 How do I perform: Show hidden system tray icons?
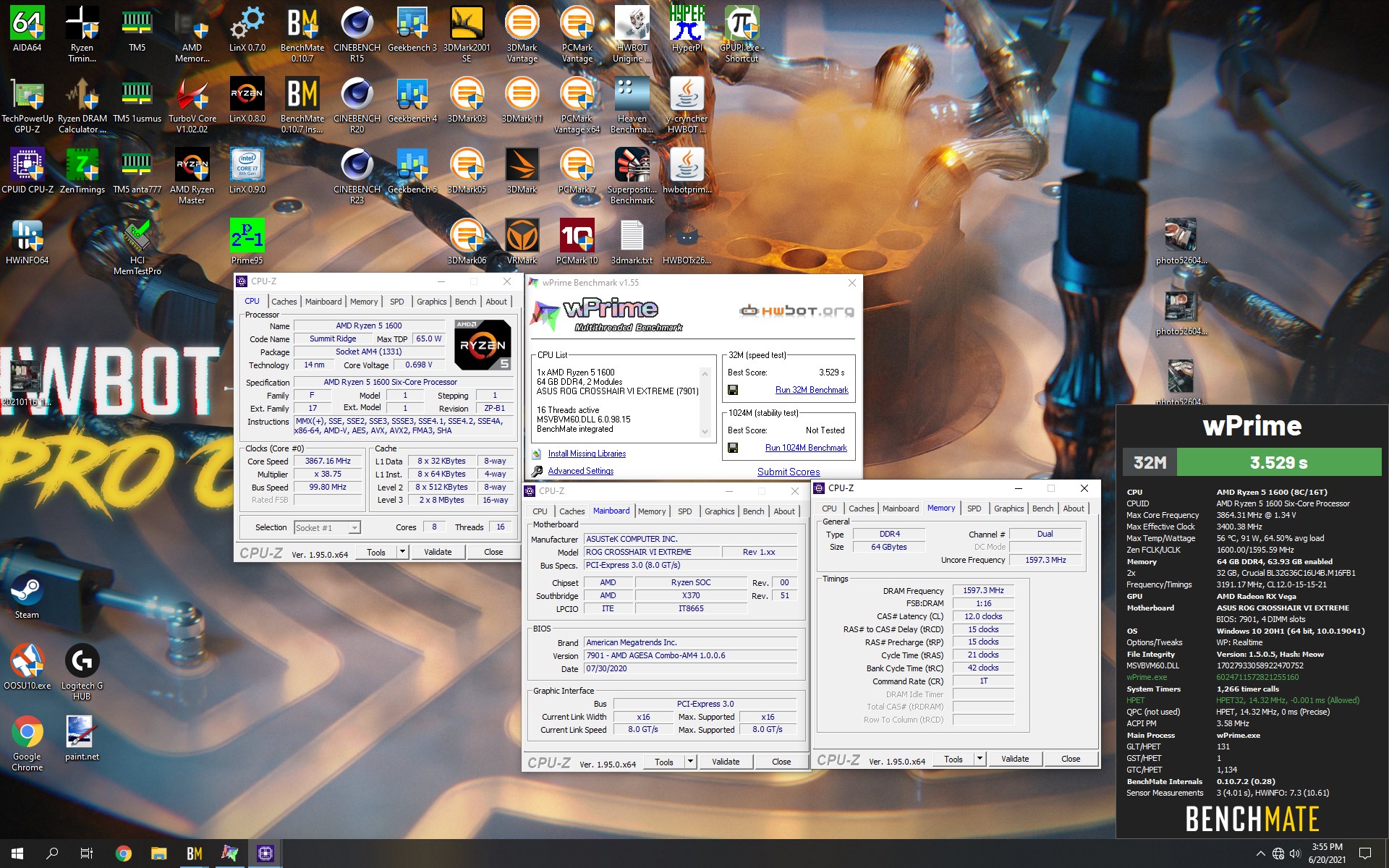coord(1260,854)
